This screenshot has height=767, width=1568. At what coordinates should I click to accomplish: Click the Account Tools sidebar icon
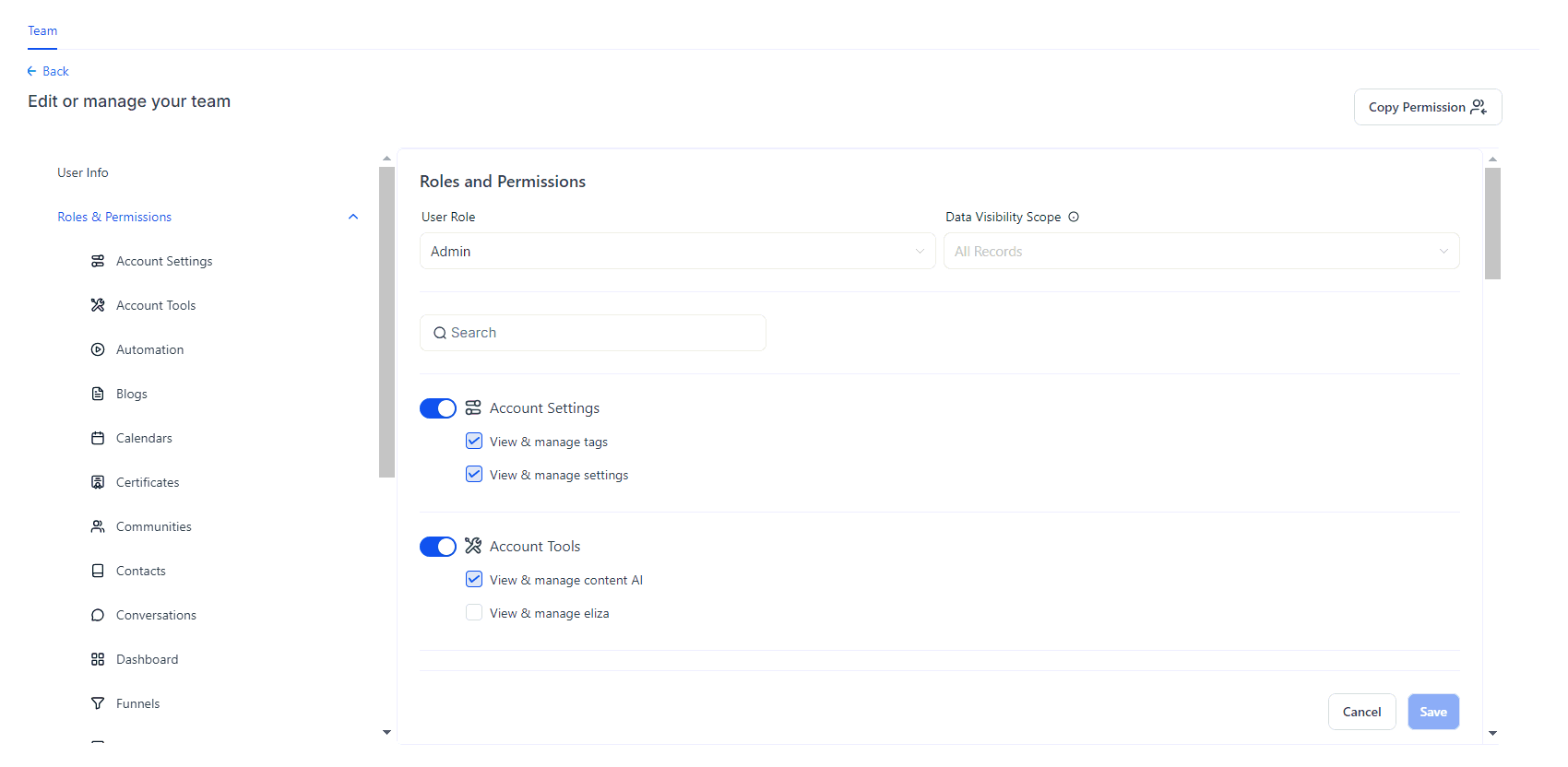pyautogui.click(x=98, y=305)
